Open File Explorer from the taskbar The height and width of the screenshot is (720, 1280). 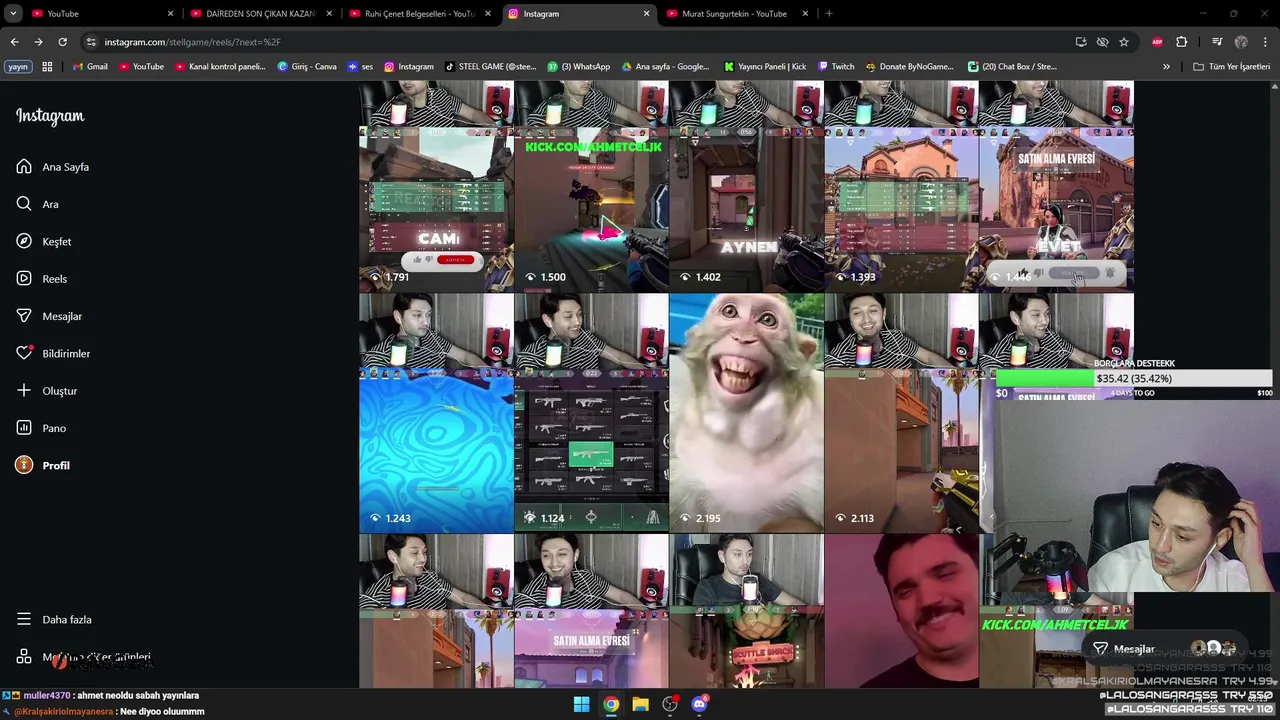click(640, 704)
